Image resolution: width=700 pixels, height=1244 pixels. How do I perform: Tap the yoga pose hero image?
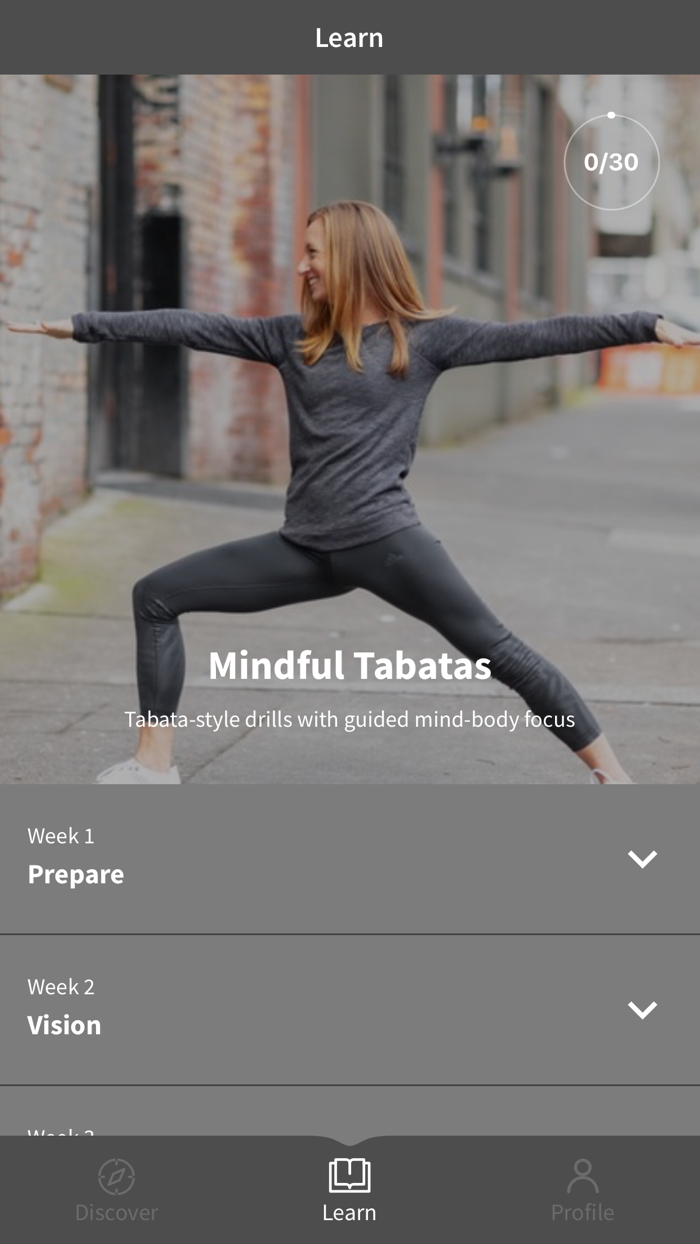(x=350, y=429)
